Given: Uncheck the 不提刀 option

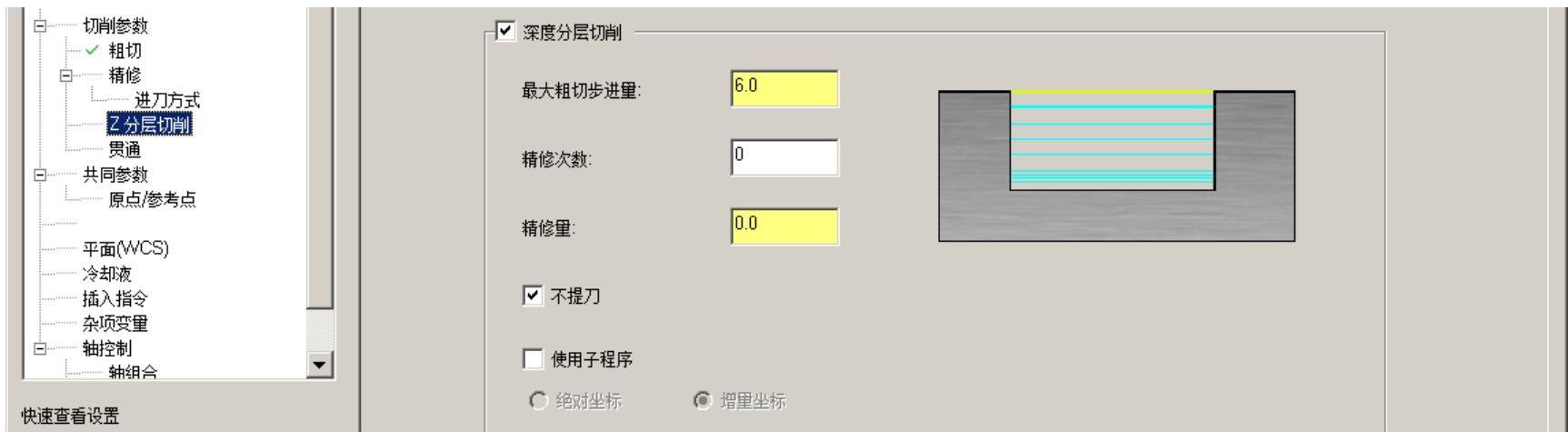Looking at the screenshot, I should [533, 296].
